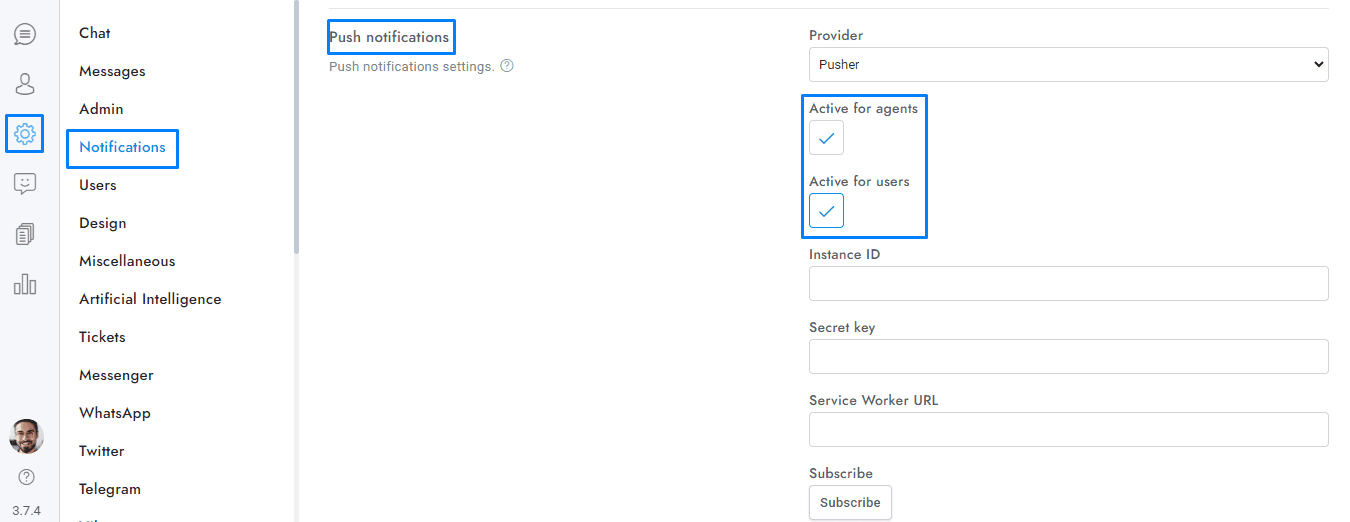Viewport: 1350px width, 522px height.
Task: Open the users profile icon in sidebar
Action: point(25,83)
